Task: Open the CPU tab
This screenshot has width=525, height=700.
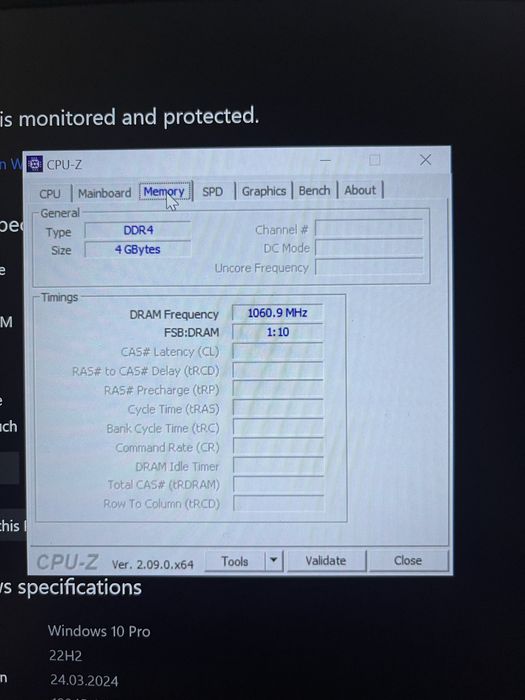Action: coord(50,194)
